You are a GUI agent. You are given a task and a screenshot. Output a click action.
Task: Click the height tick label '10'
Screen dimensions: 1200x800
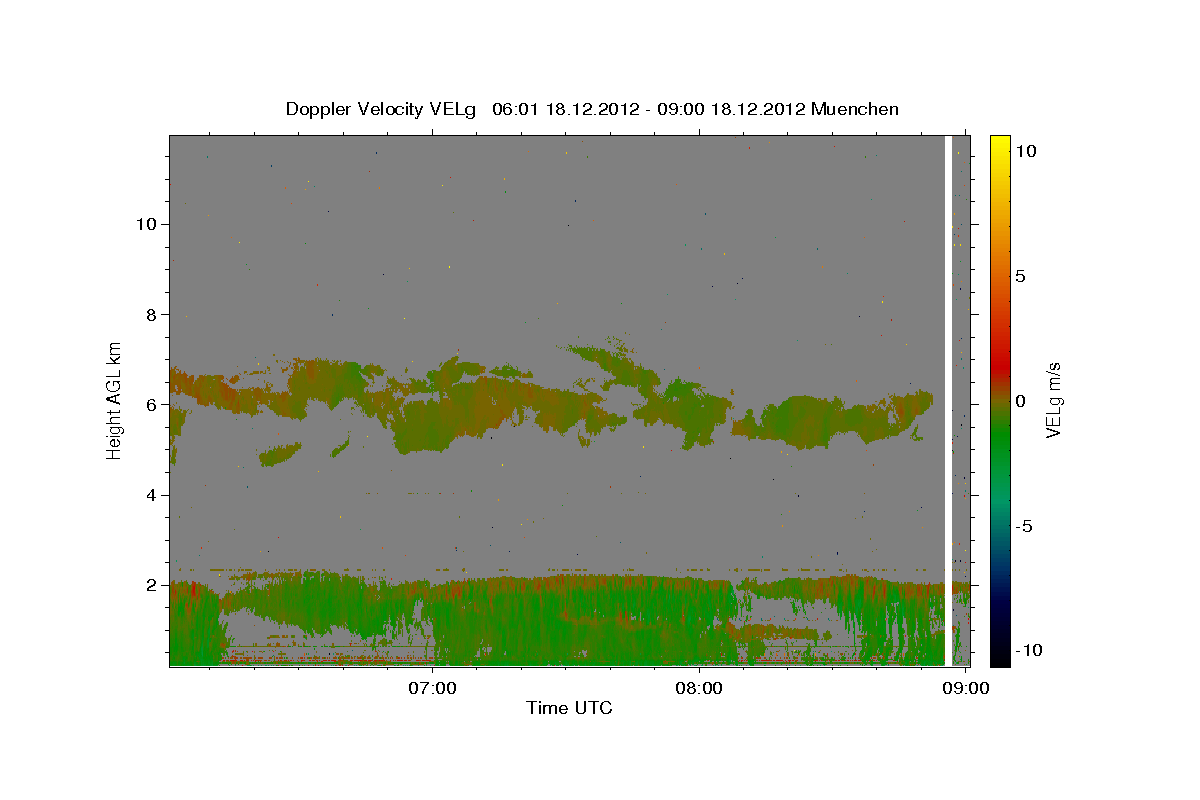[146, 224]
